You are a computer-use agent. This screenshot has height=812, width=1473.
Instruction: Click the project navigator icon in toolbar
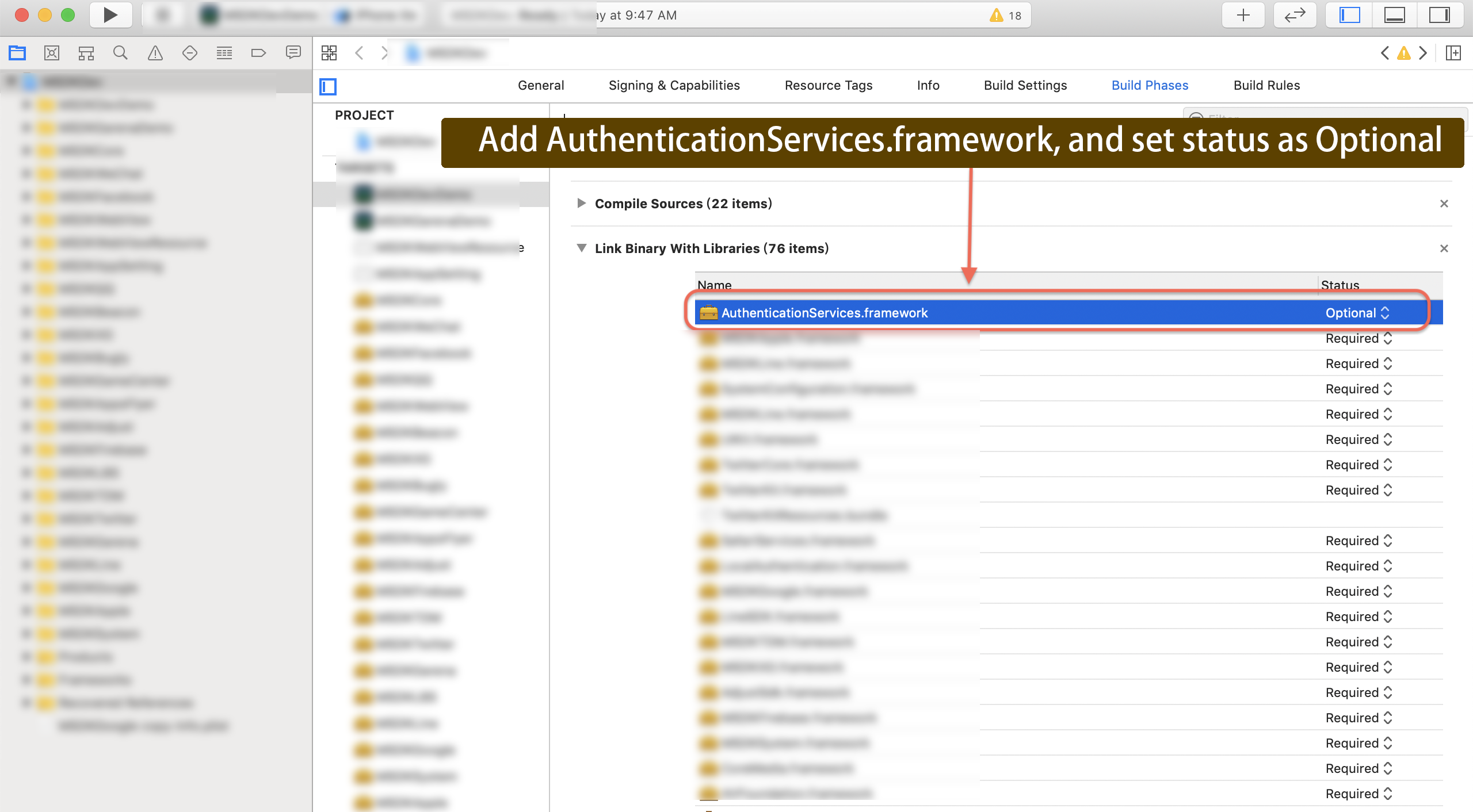tap(18, 53)
